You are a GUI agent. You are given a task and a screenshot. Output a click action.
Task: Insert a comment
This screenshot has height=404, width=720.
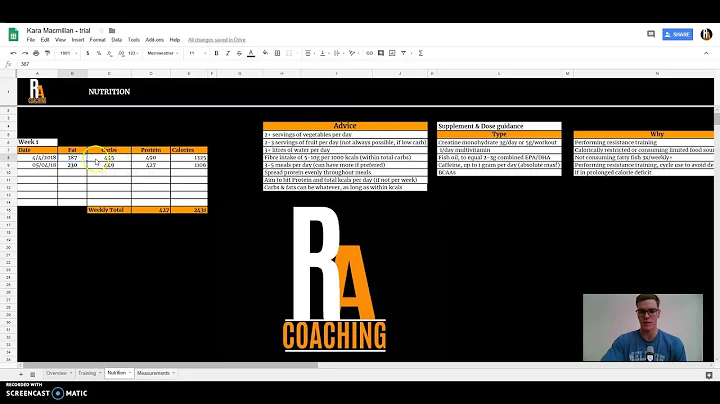[381, 53]
